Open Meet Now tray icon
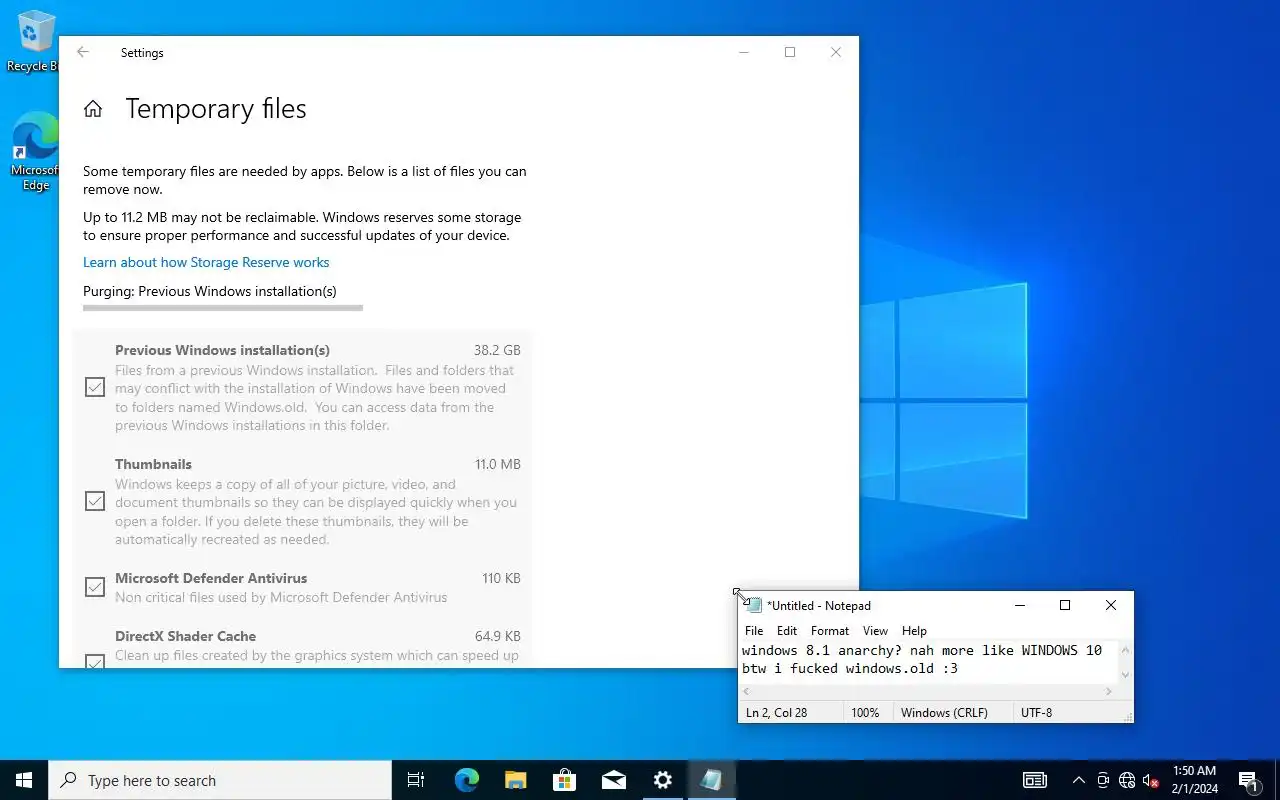 1103,780
